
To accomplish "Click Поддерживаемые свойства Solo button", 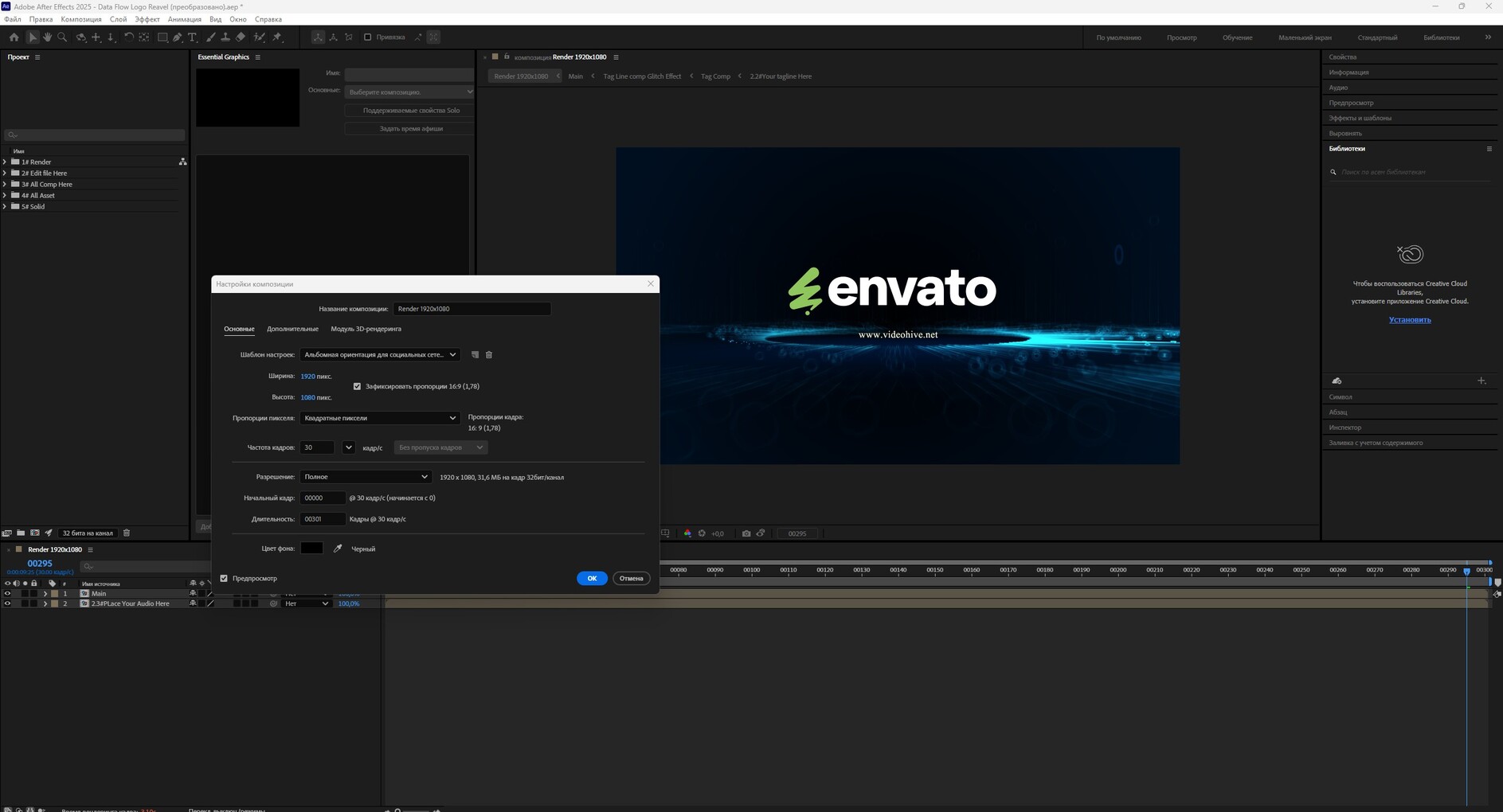I will [411, 111].
